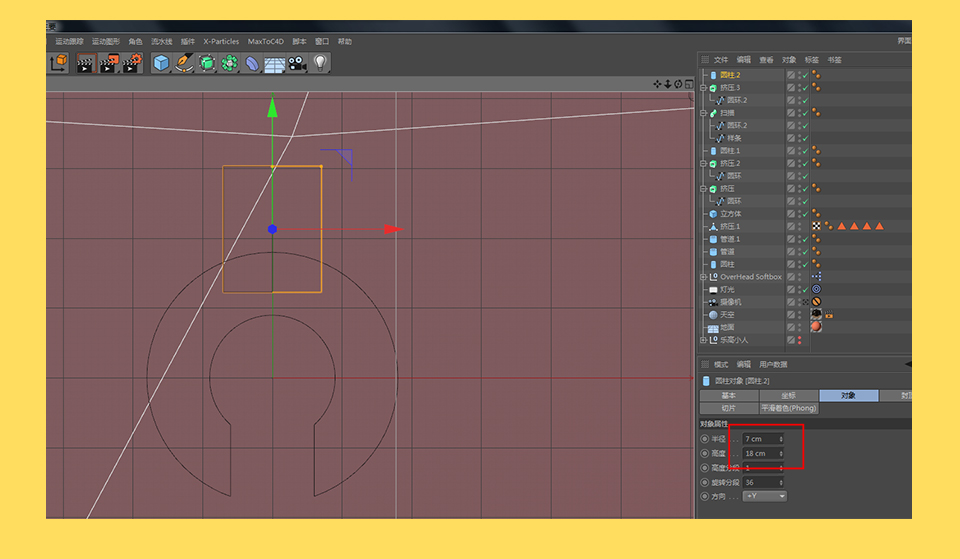Click the 高度 18 cm field
Viewport: 960px width, 559px height.
[x=763, y=454]
